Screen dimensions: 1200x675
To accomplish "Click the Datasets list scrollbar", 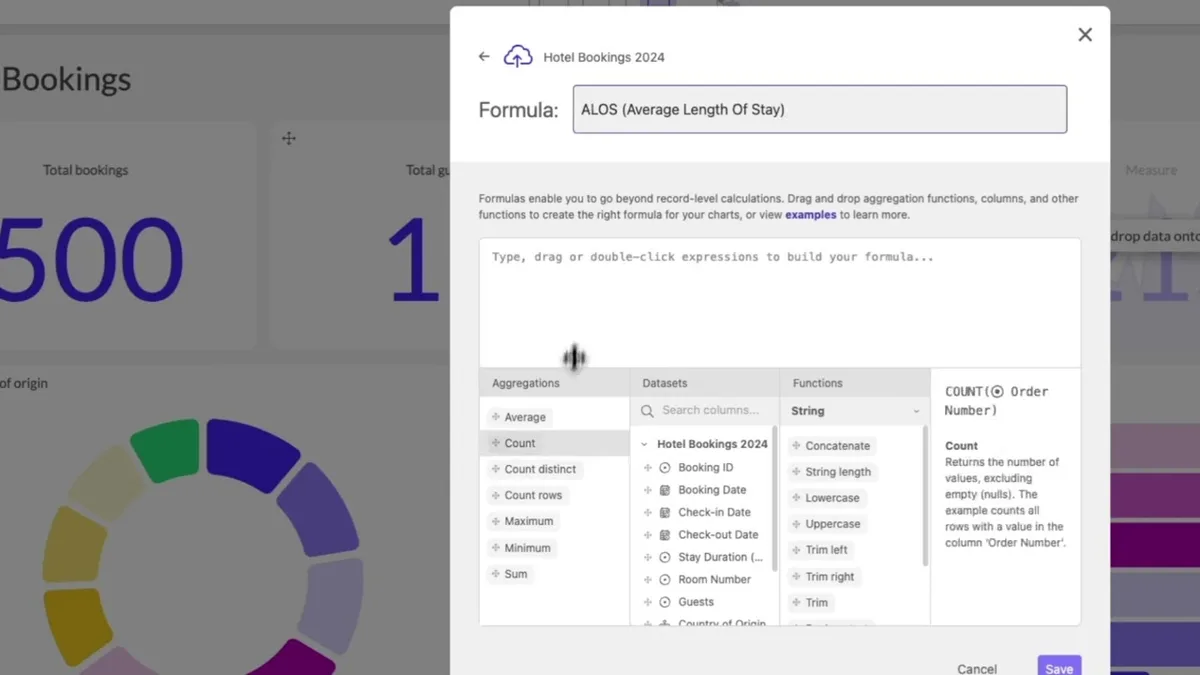I will (775, 497).
